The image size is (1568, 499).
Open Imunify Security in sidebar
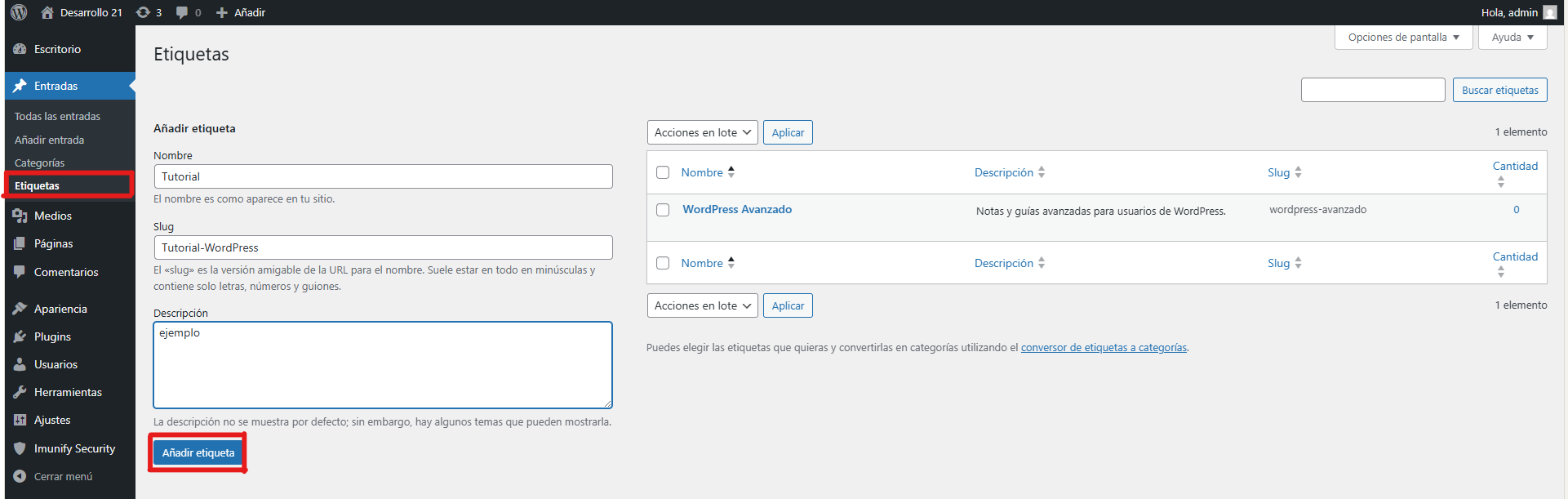tap(74, 448)
